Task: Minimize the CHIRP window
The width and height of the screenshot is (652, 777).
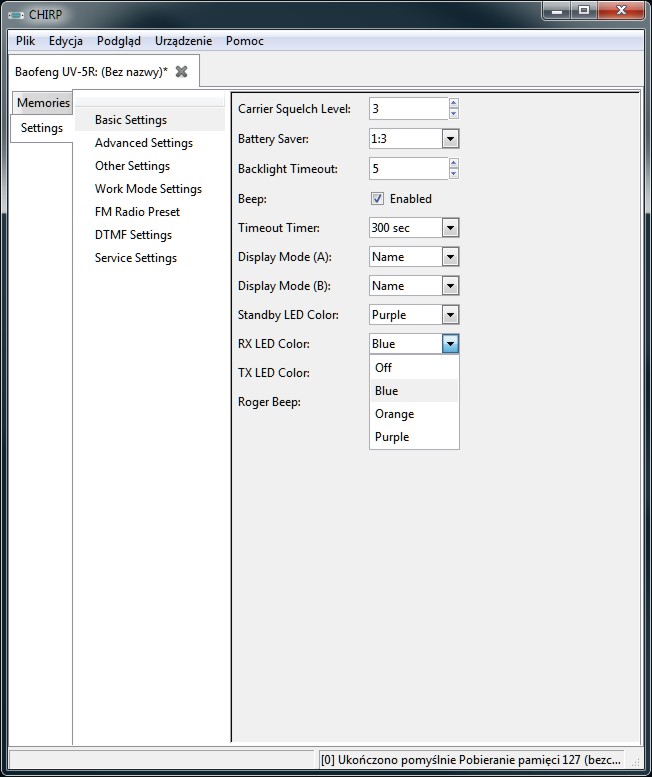Action: (x=557, y=11)
